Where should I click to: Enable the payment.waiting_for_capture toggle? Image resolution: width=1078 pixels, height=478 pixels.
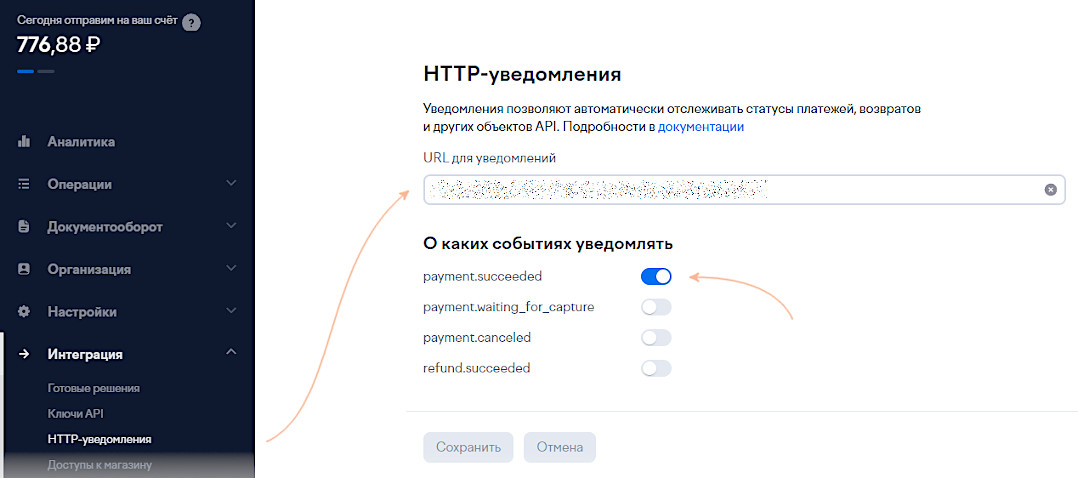(656, 307)
